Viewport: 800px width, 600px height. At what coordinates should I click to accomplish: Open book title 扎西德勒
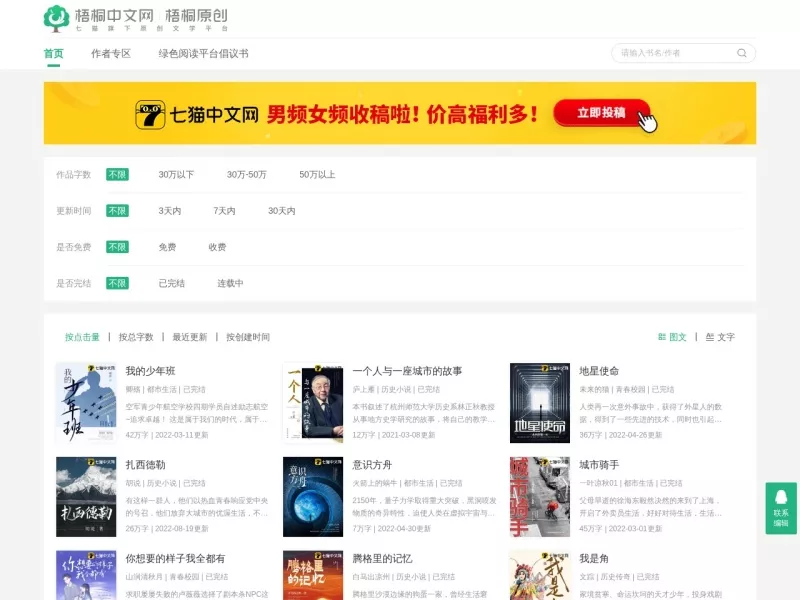click(x=145, y=465)
